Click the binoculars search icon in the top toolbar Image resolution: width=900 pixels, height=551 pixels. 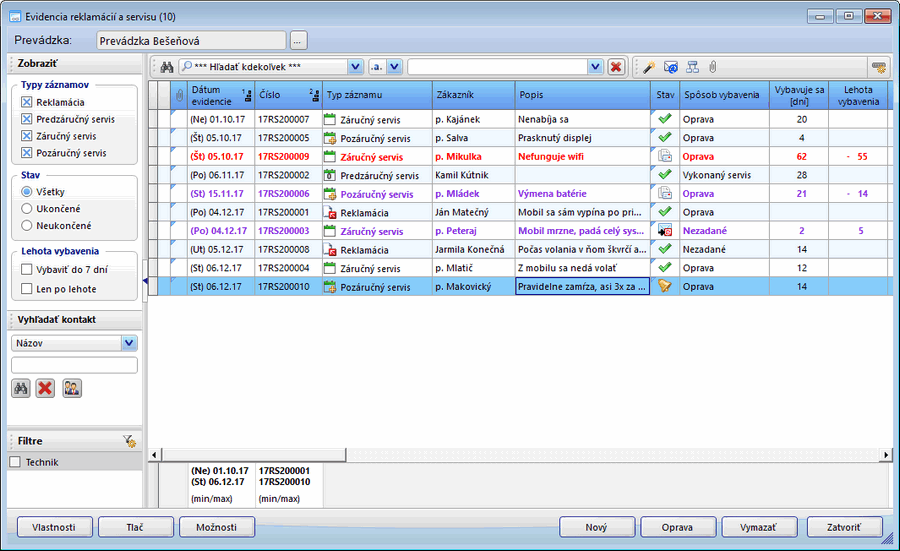(x=167, y=67)
